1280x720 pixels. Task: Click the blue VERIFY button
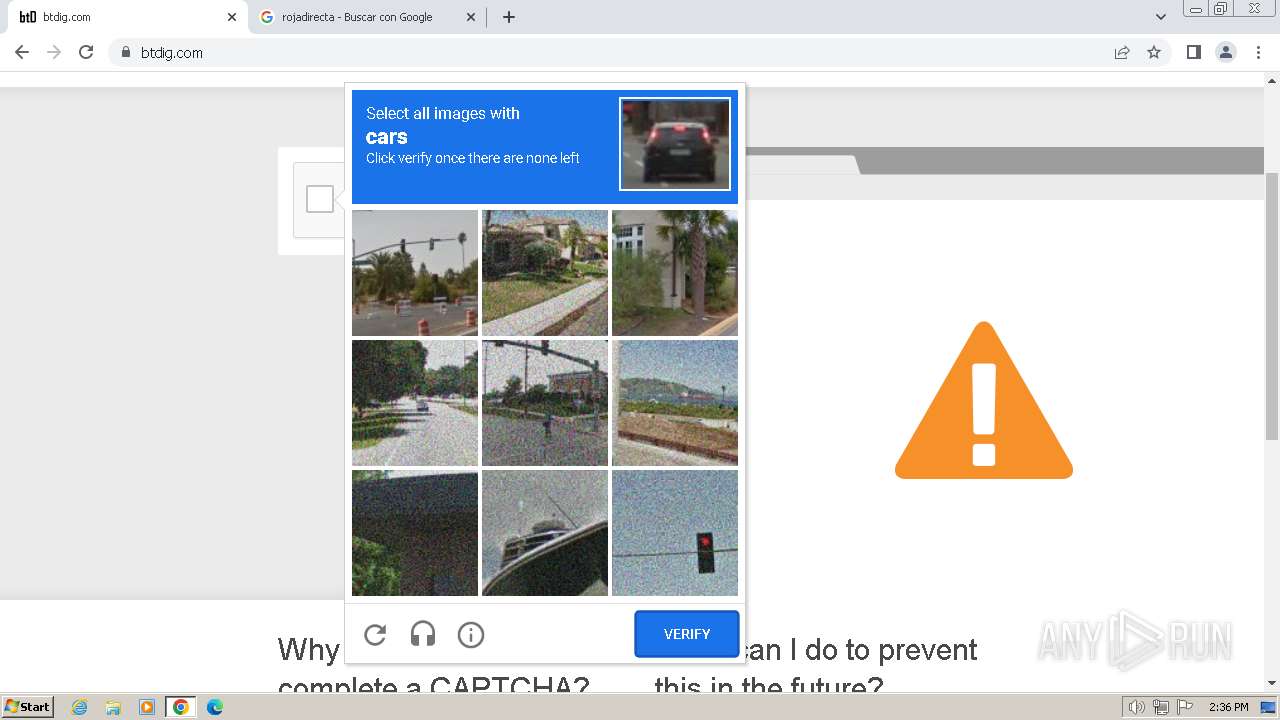point(687,634)
